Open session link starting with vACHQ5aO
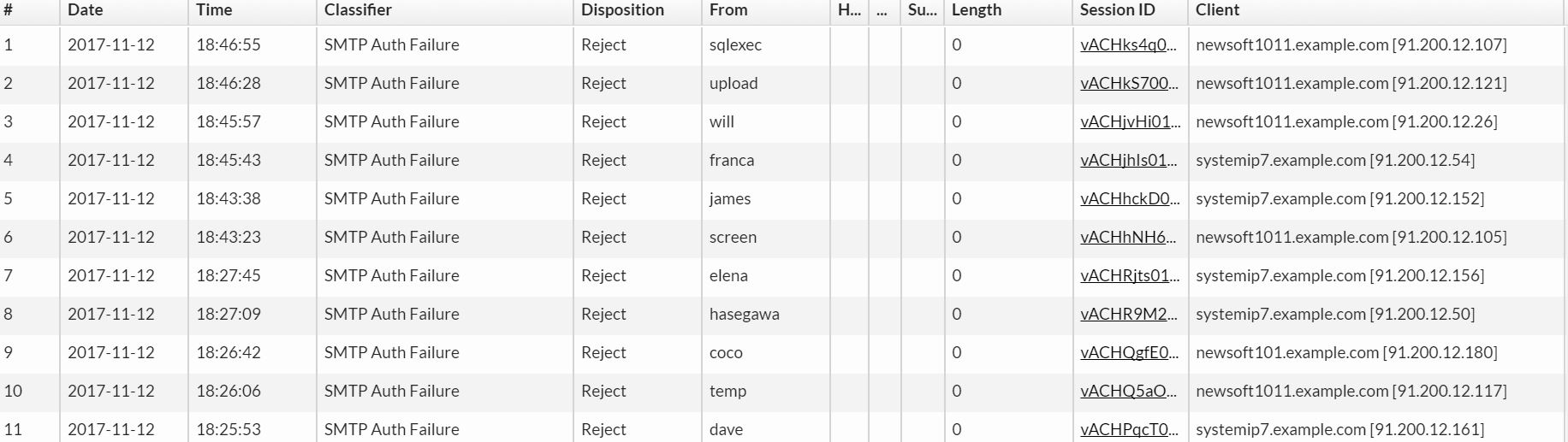 pos(1128,392)
